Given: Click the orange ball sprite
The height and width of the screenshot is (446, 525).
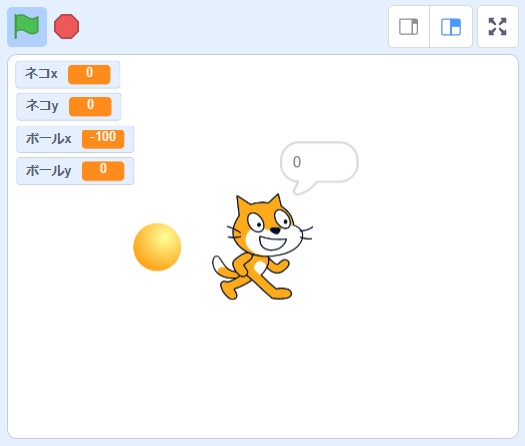Looking at the screenshot, I should click(x=157, y=247).
